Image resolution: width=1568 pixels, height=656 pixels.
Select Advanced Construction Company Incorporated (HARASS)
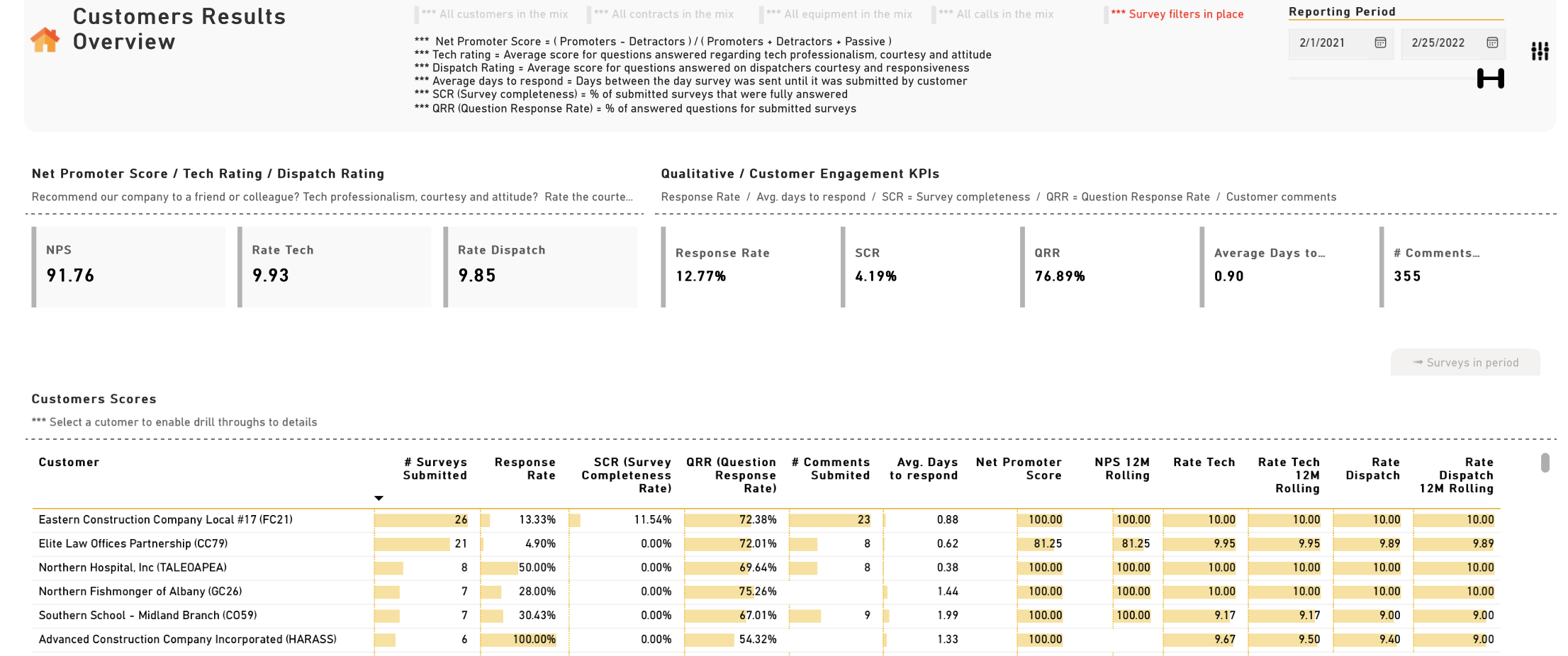pos(766,640)
